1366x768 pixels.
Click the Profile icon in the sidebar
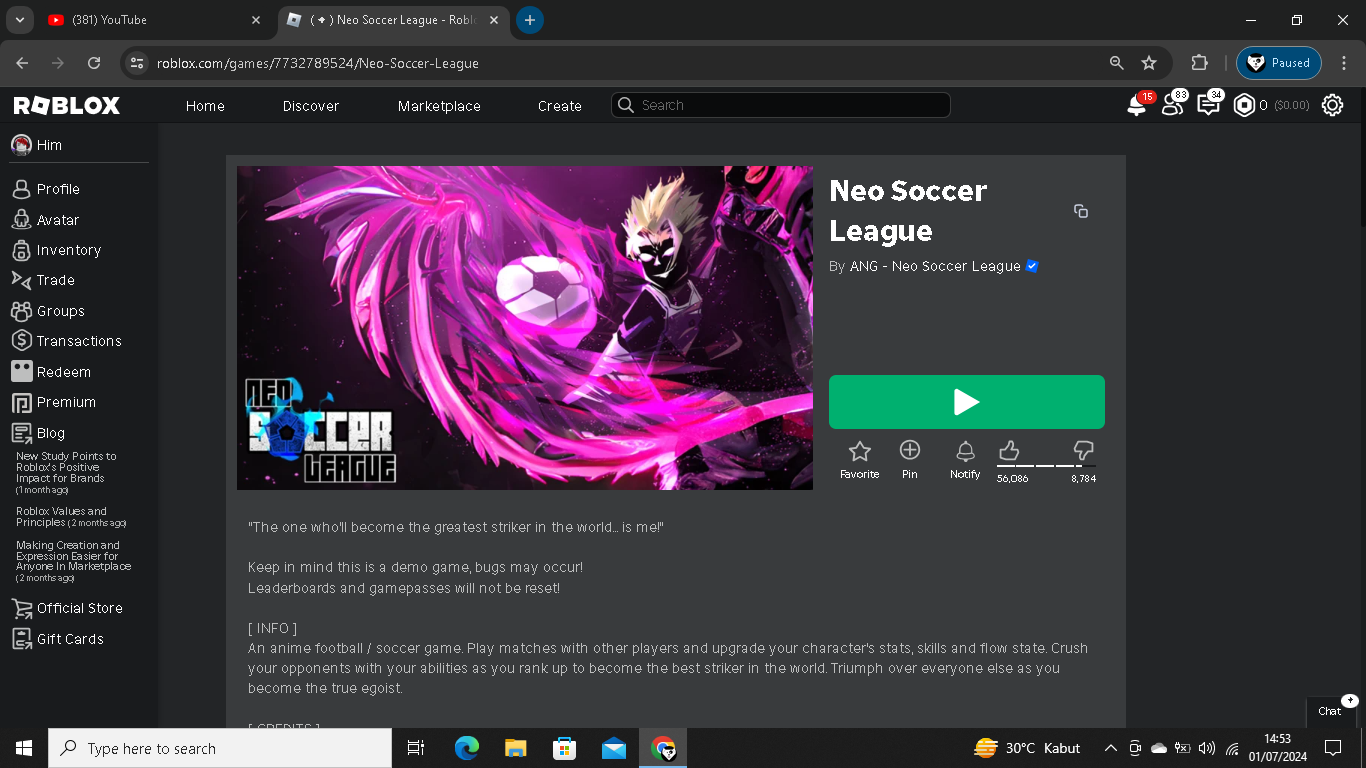[21, 189]
